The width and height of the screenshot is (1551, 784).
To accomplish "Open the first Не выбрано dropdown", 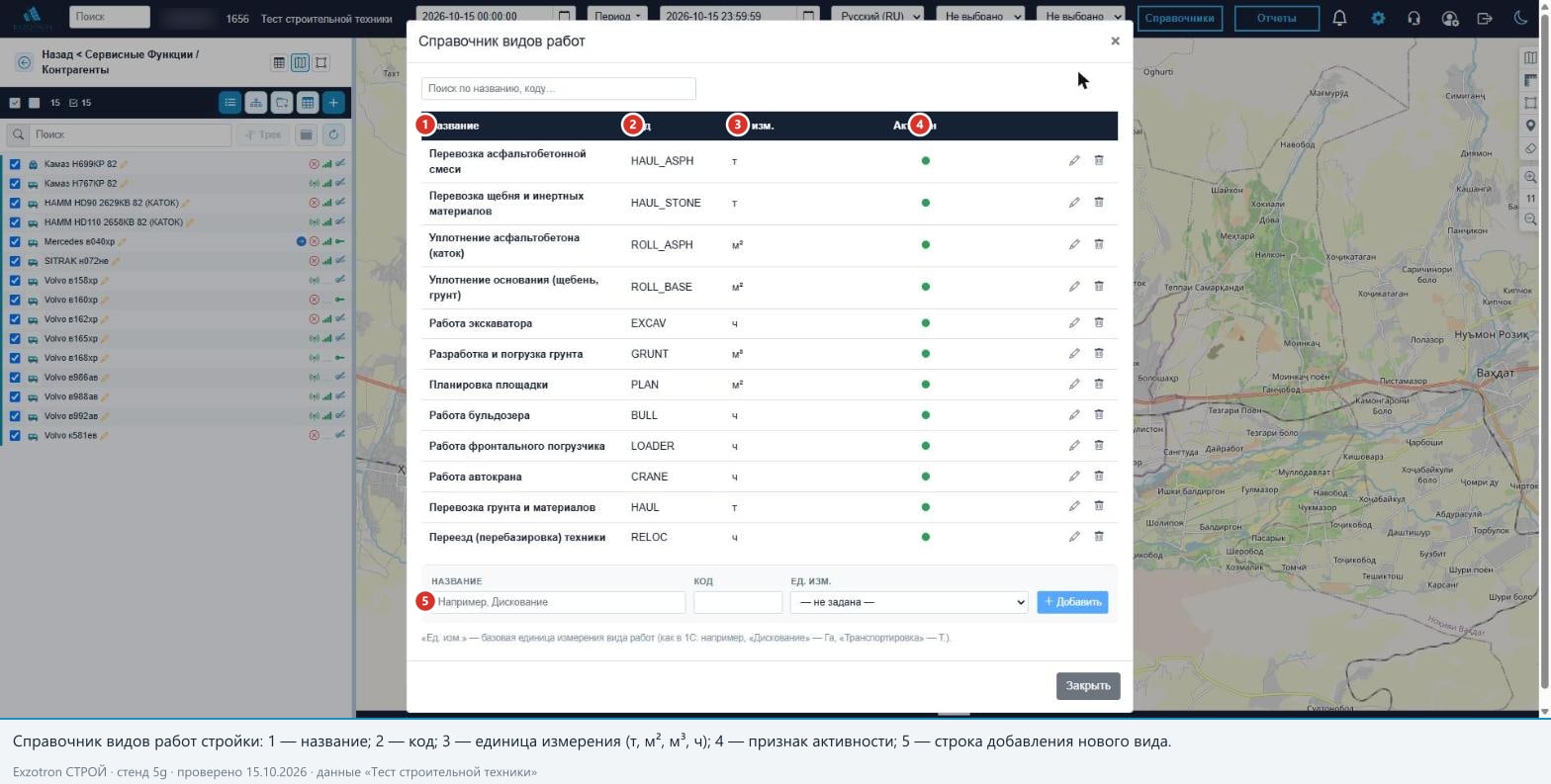I will [x=981, y=17].
